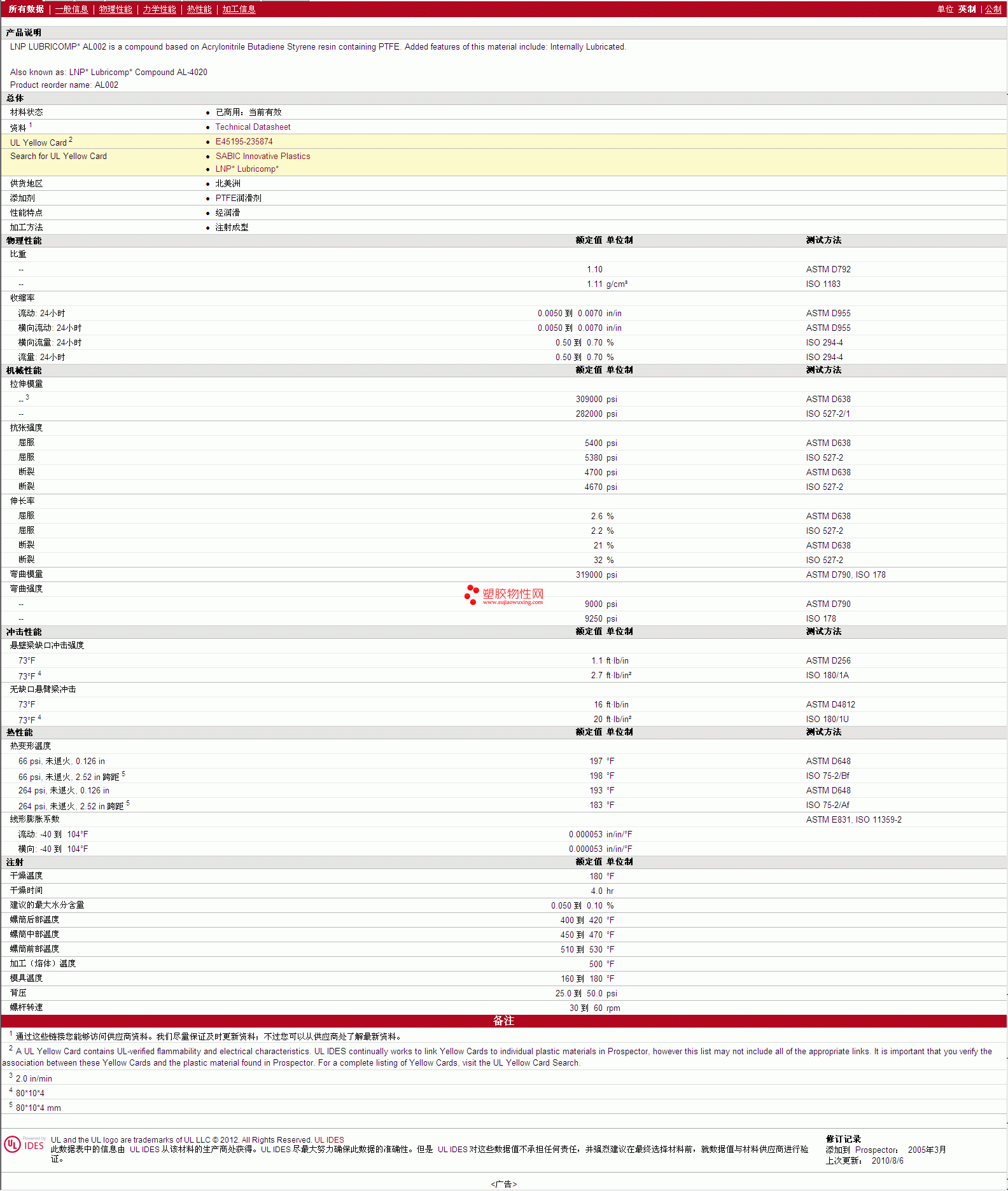
Task: Click the ISO 75-2/Bf test method
Action: pyautogui.click(x=827, y=776)
